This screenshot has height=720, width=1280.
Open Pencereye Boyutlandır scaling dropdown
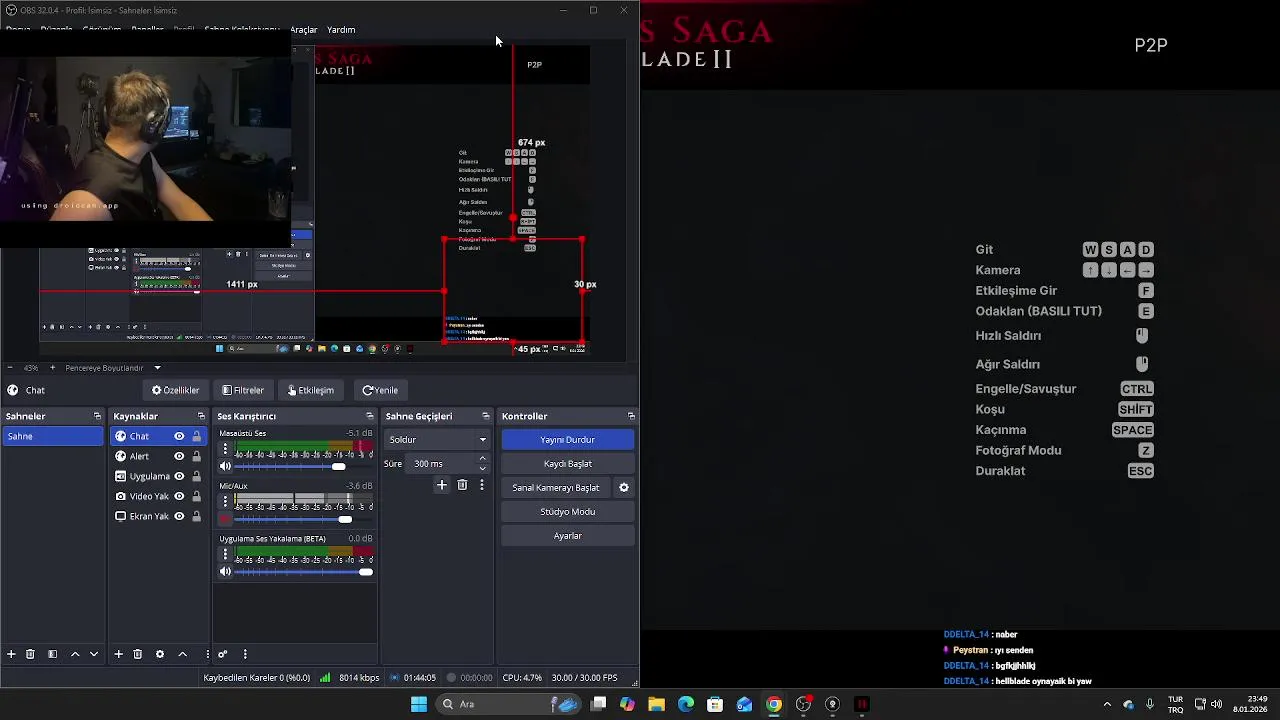(113, 368)
